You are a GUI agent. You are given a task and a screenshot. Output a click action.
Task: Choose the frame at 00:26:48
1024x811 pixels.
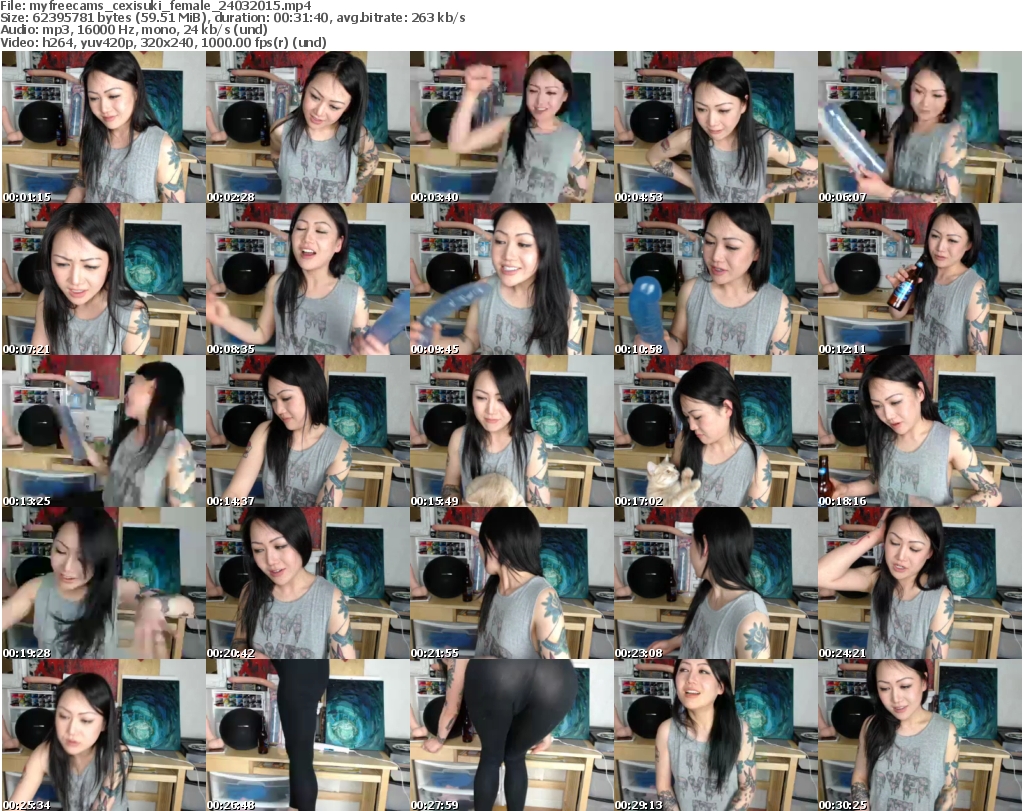click(307, 735)
